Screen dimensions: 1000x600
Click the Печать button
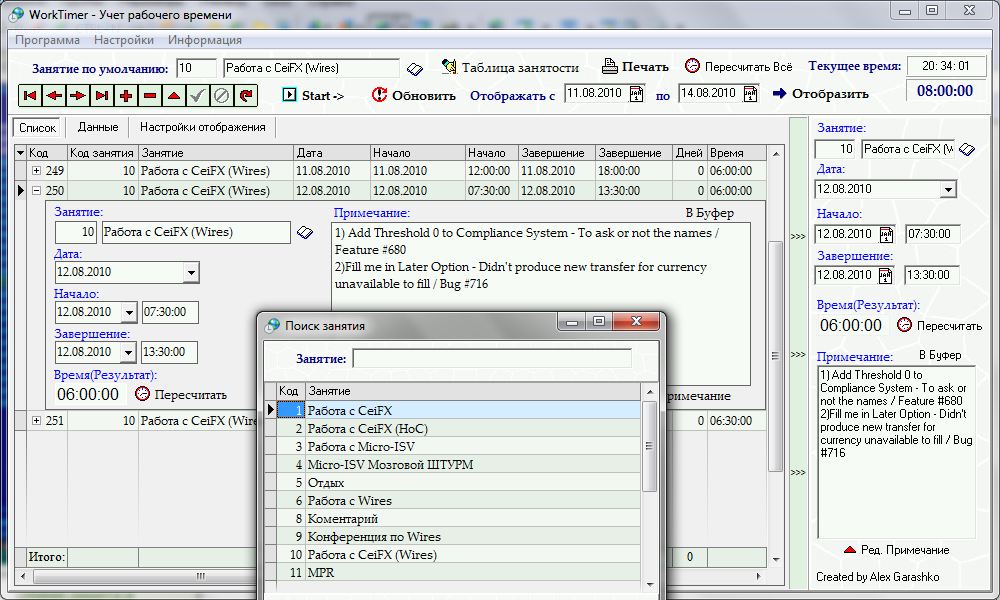click(x=636, y=66)
